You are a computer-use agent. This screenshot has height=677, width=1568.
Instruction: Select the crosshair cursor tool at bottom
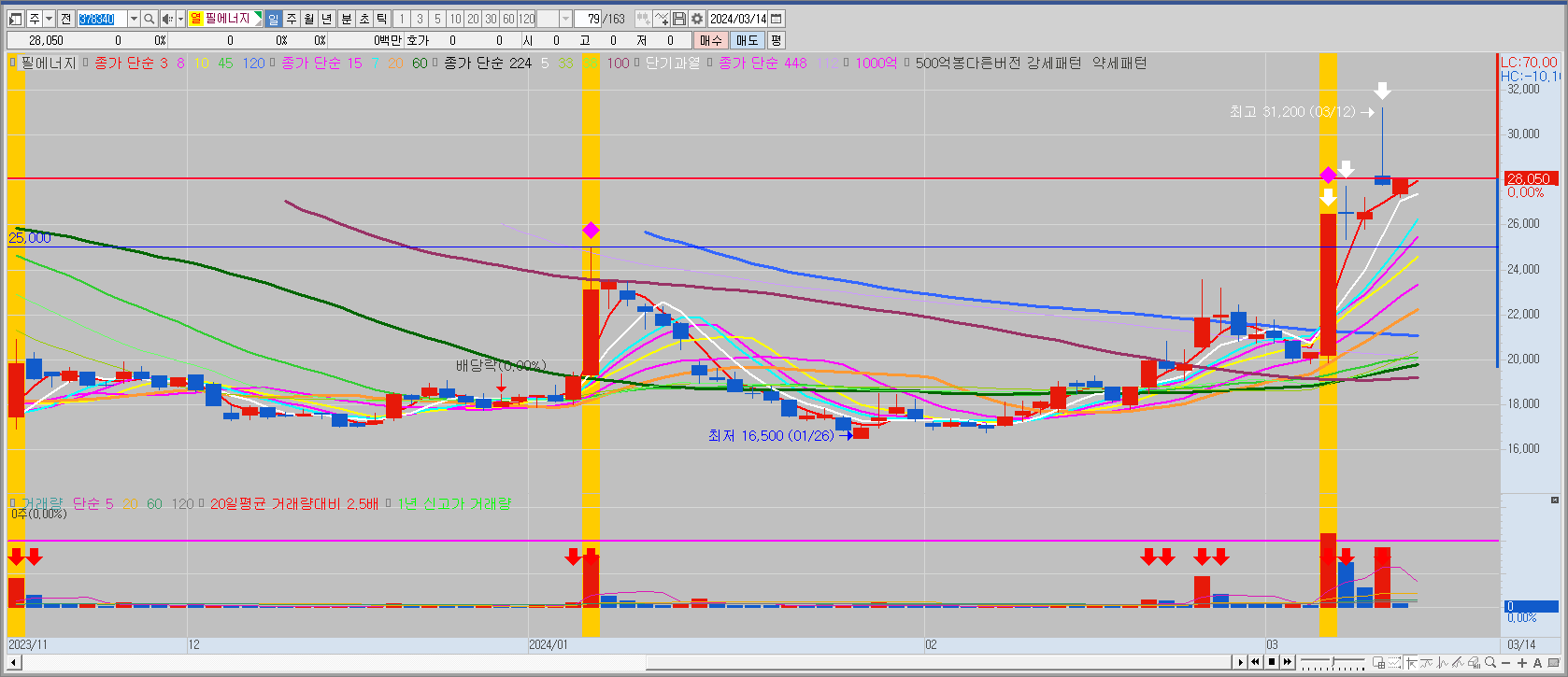tap(1411, 662)
